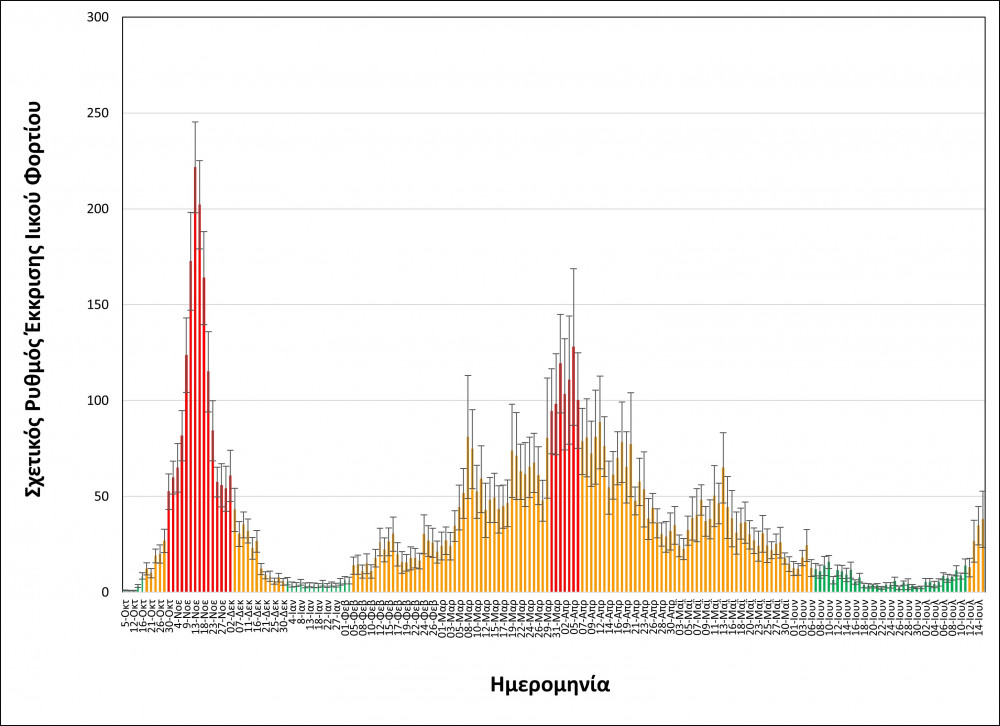Viewport: 1000px width, 726px height.
Task: Select the x-axis title Ημερομηνία
Action: click(x=551, y=685)
